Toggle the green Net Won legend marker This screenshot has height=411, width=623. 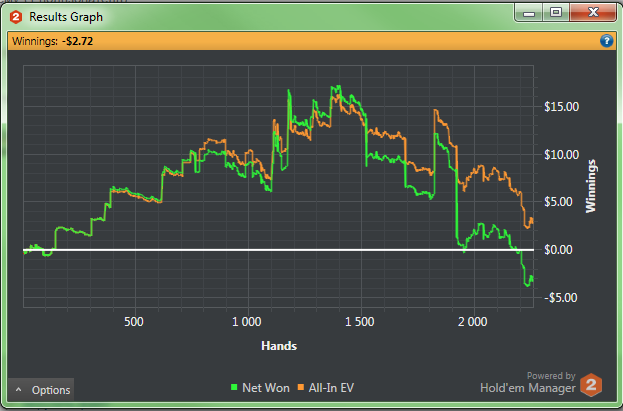[234, 387]
